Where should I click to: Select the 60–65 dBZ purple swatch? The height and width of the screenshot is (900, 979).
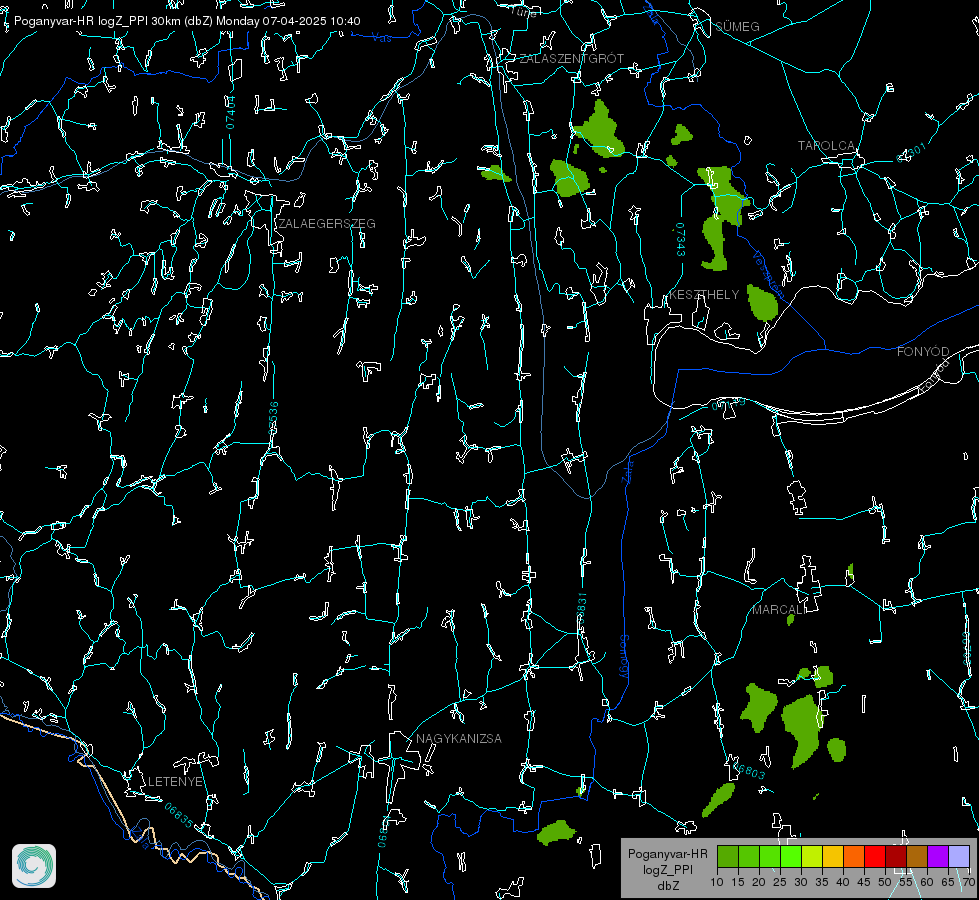click(938, 856)
